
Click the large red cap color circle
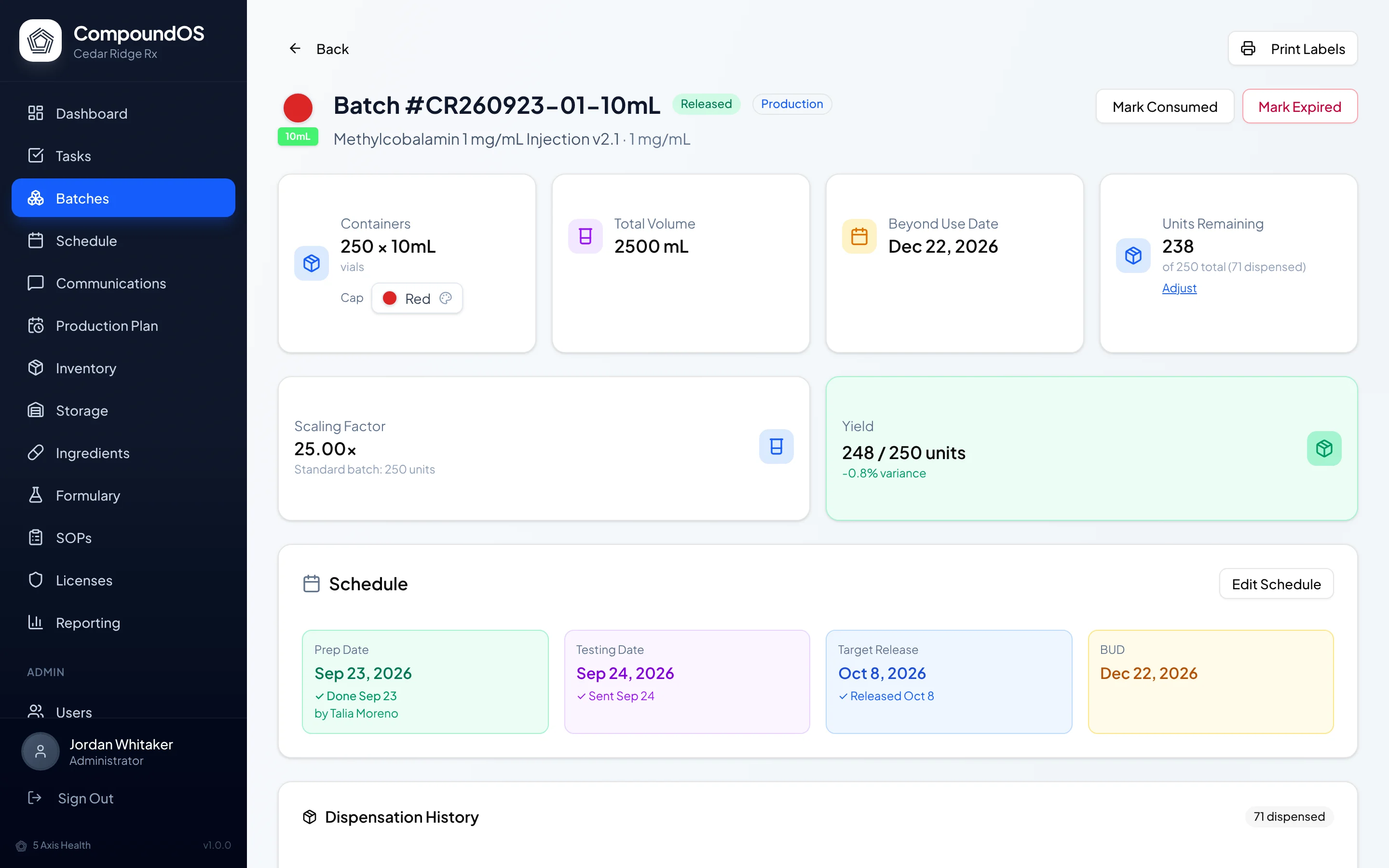click(298, 108)
